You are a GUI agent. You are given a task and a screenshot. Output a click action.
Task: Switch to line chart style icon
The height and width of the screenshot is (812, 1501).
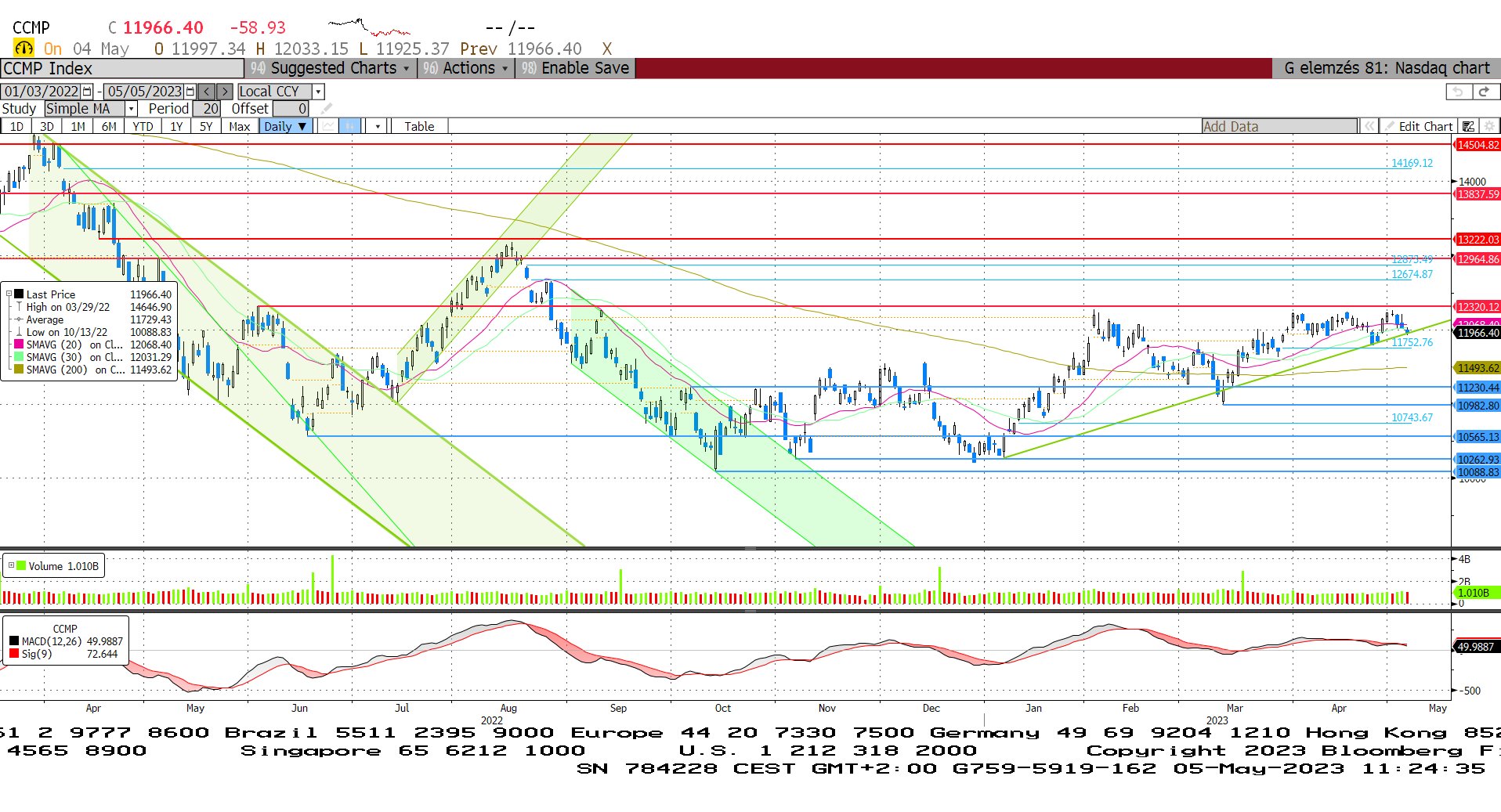coord(329,126)
